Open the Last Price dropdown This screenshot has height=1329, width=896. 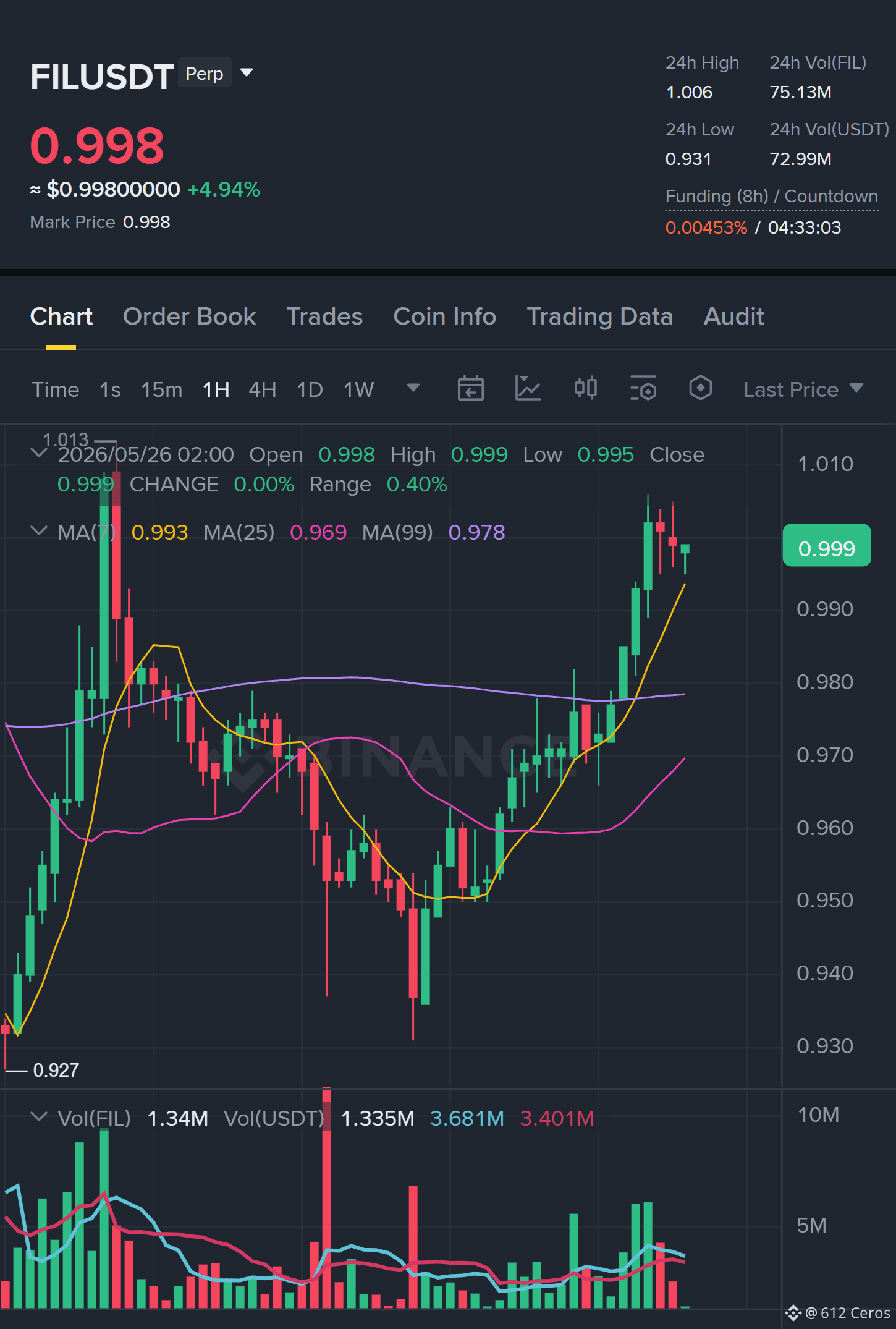[803, 389]
